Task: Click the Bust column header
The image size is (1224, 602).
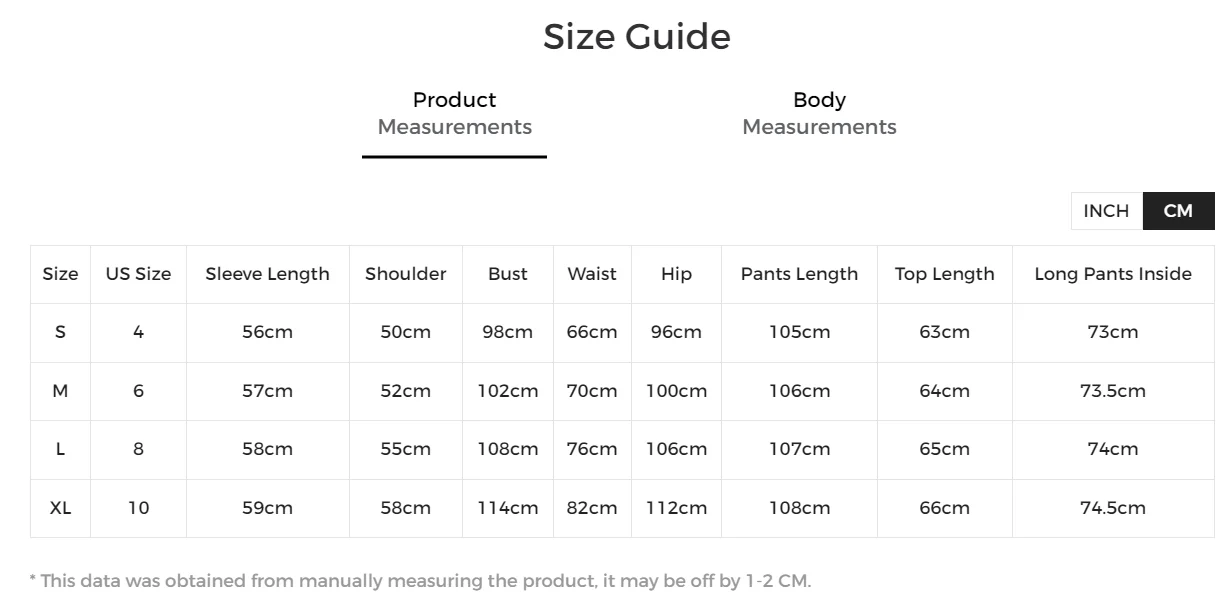Action: (507, 274)
